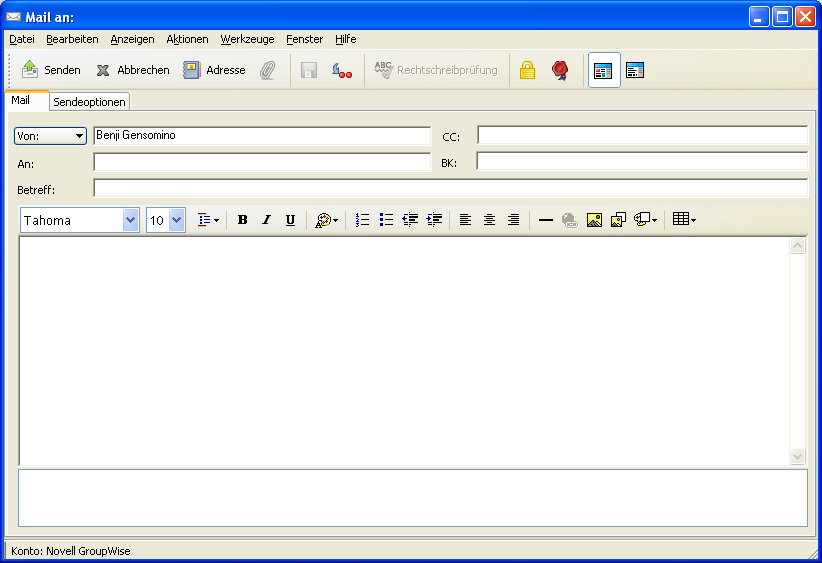Click inside the message body area
Image resolution: width=822 pixels, height=563 pixels.
[404, 350]
